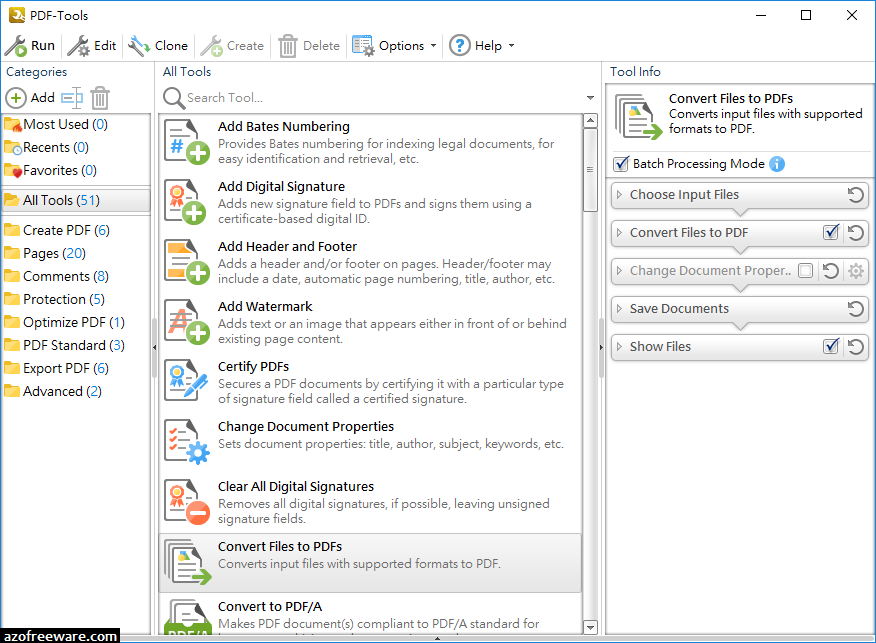Add a new category
The image size is (876, 643).
click(x=31, y=98)
